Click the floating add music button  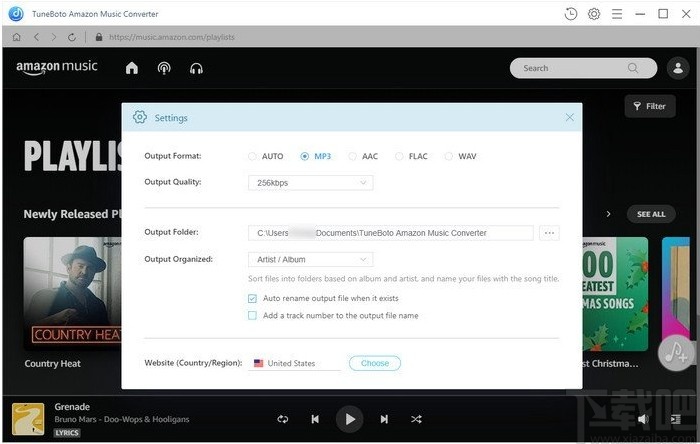[675, 353]
